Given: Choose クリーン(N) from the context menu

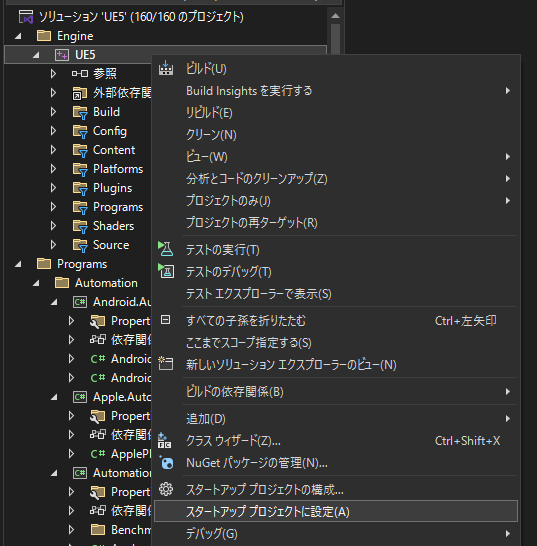Looking at the screenshot, I should coord(336,135).
